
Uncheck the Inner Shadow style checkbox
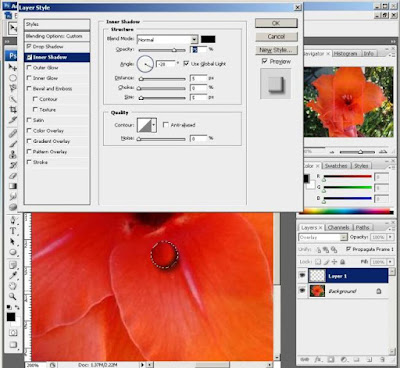click(x=29, y=57)
